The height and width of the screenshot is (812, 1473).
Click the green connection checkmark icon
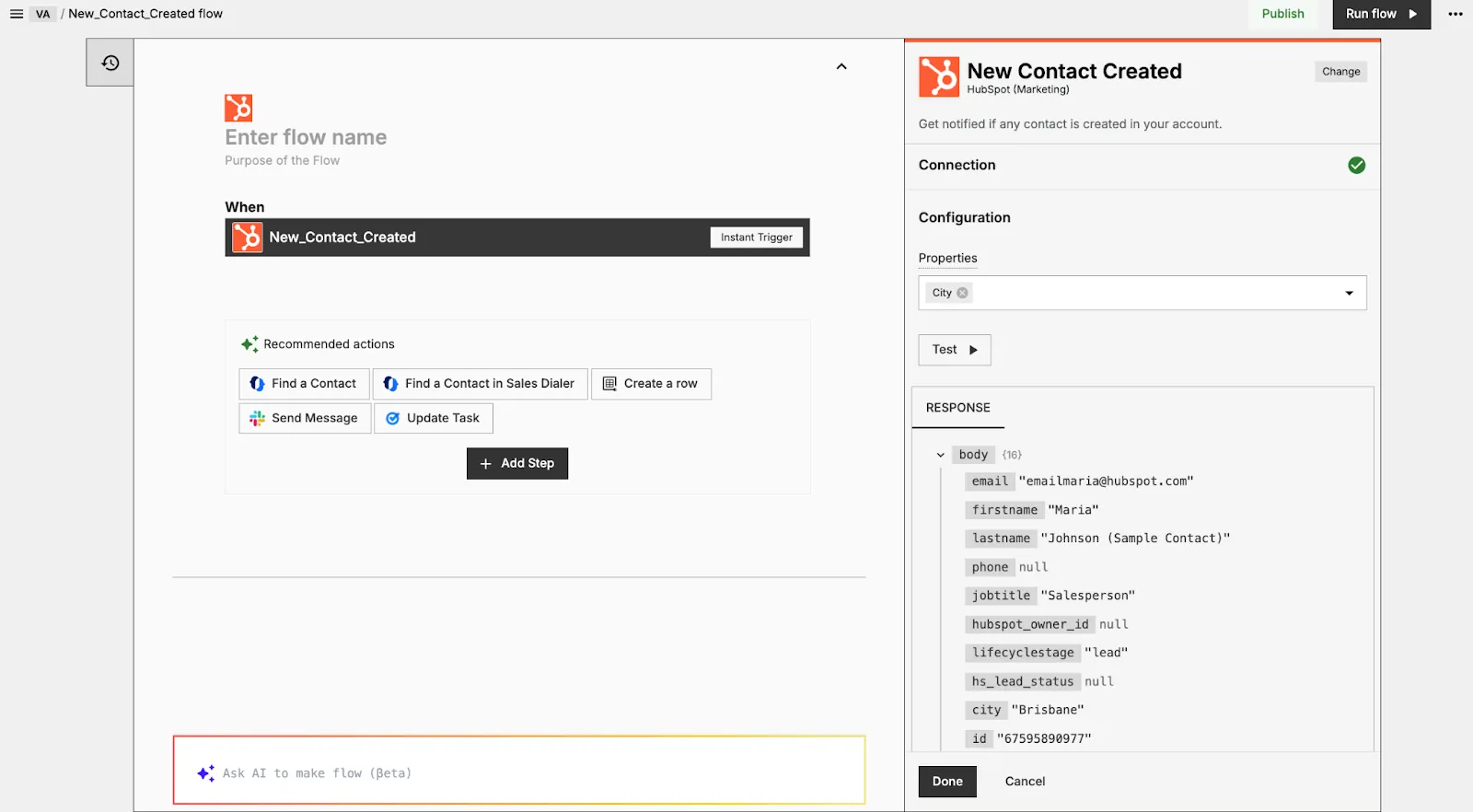[x=1356, y=165]
